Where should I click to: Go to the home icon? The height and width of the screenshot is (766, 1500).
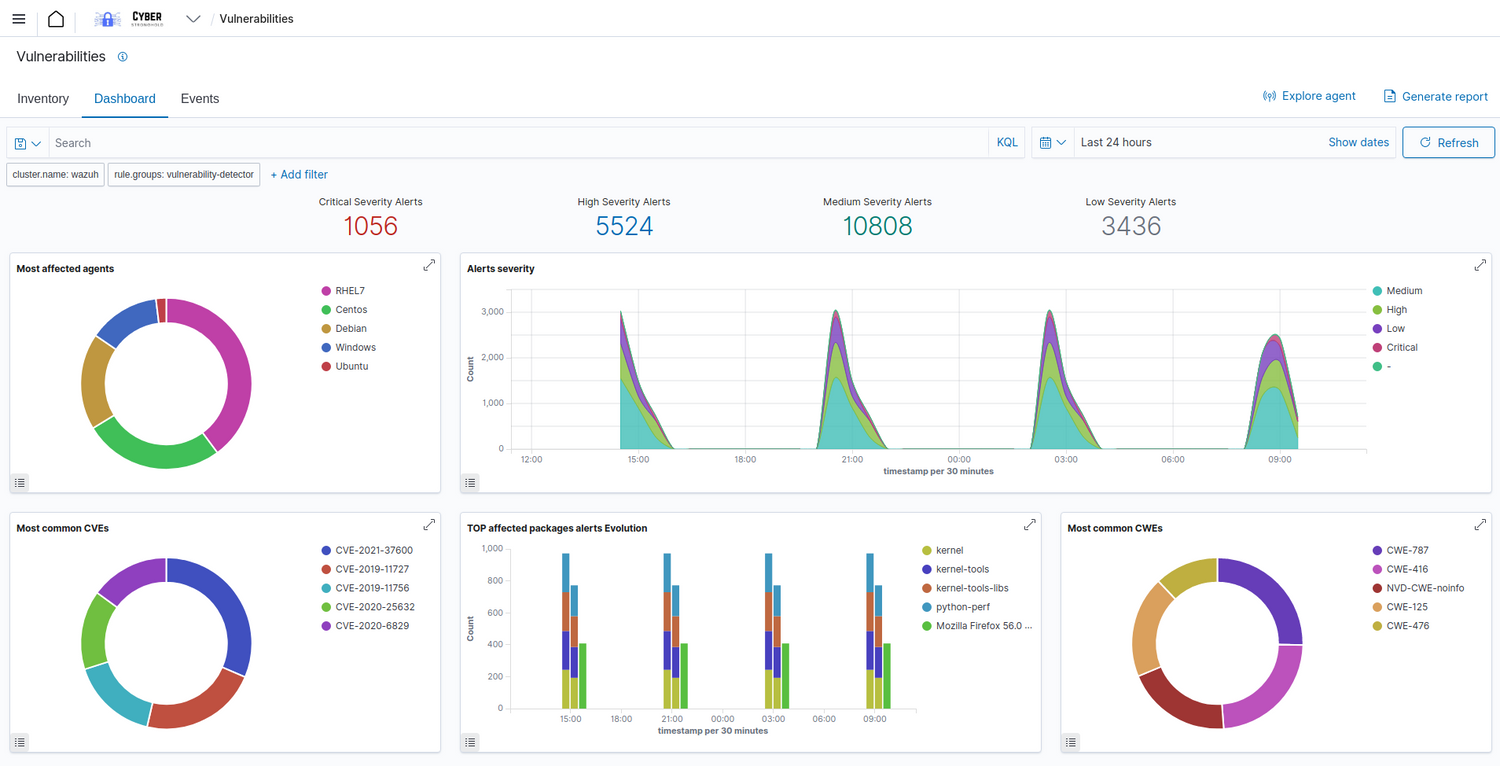click(x=56, y=19)
